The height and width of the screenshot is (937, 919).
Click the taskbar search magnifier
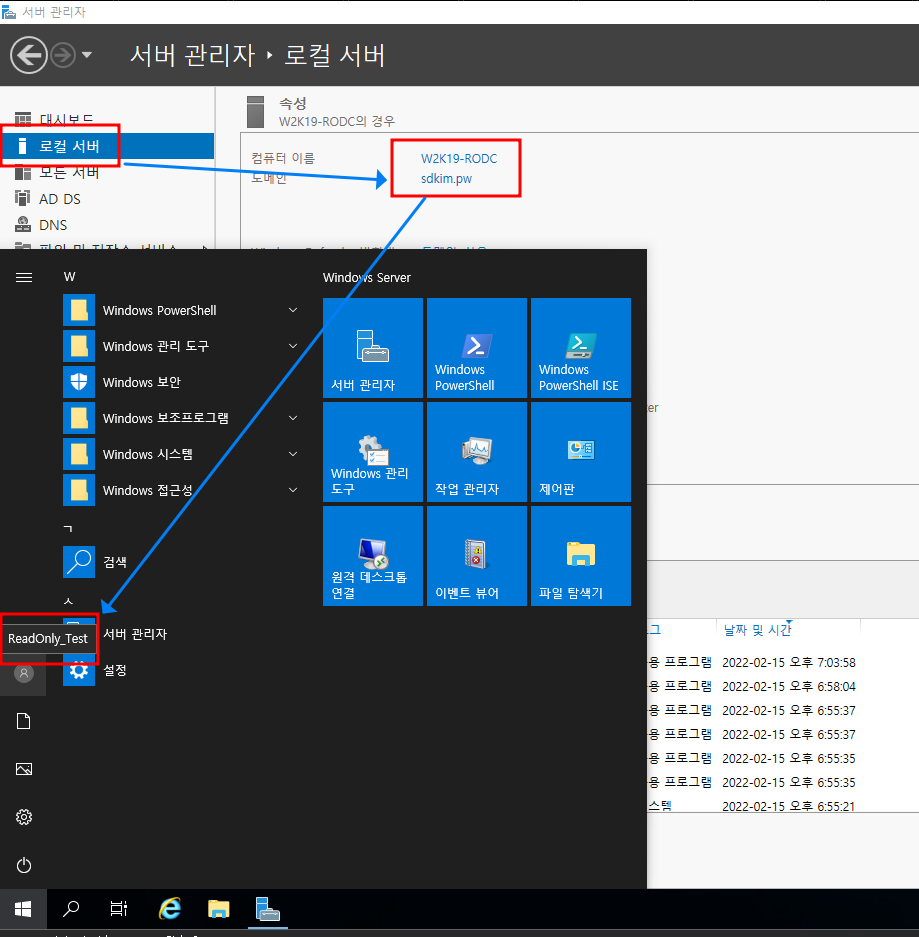point(71,909)
